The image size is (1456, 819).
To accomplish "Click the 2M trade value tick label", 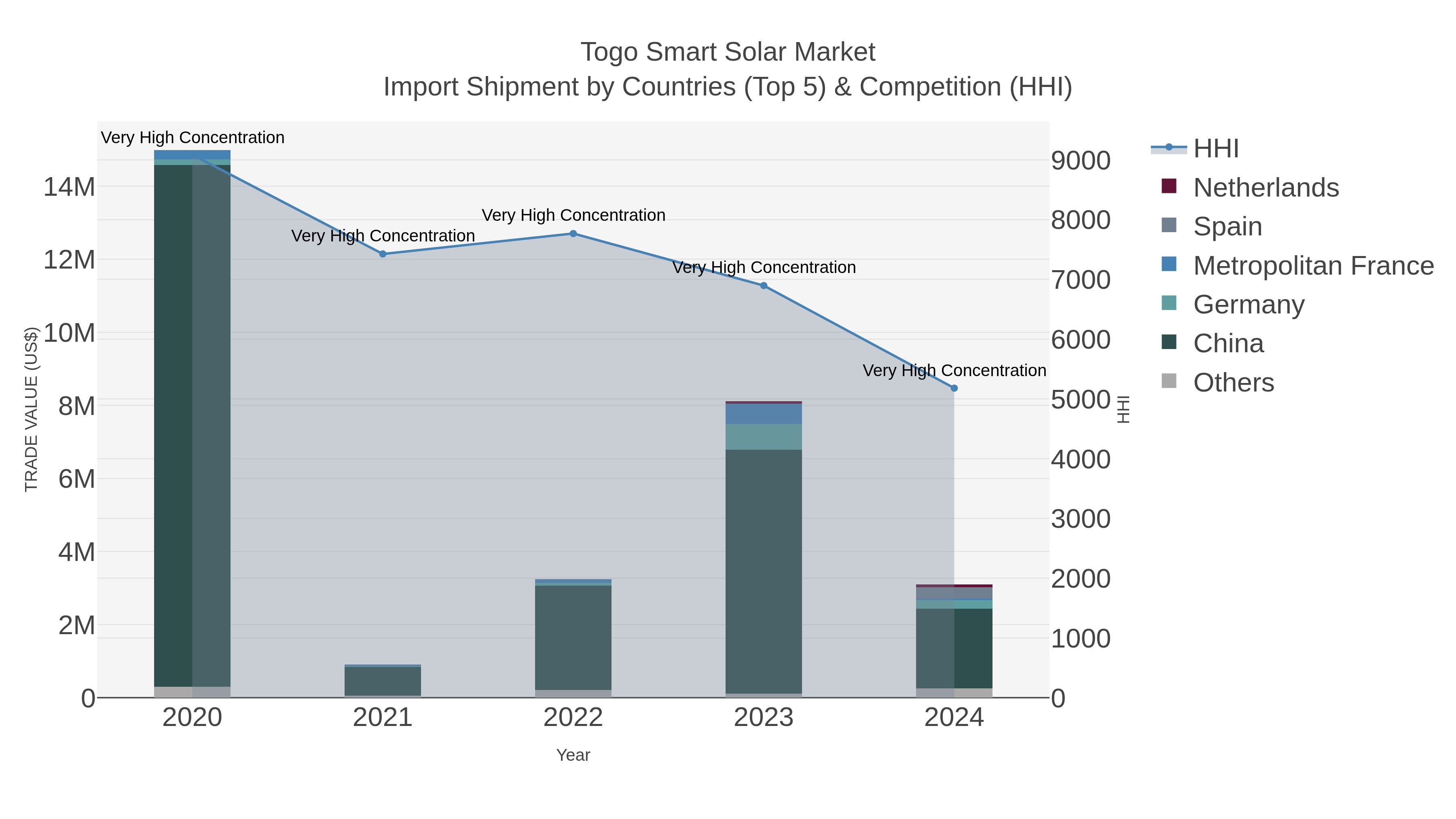I will [76, 626].
